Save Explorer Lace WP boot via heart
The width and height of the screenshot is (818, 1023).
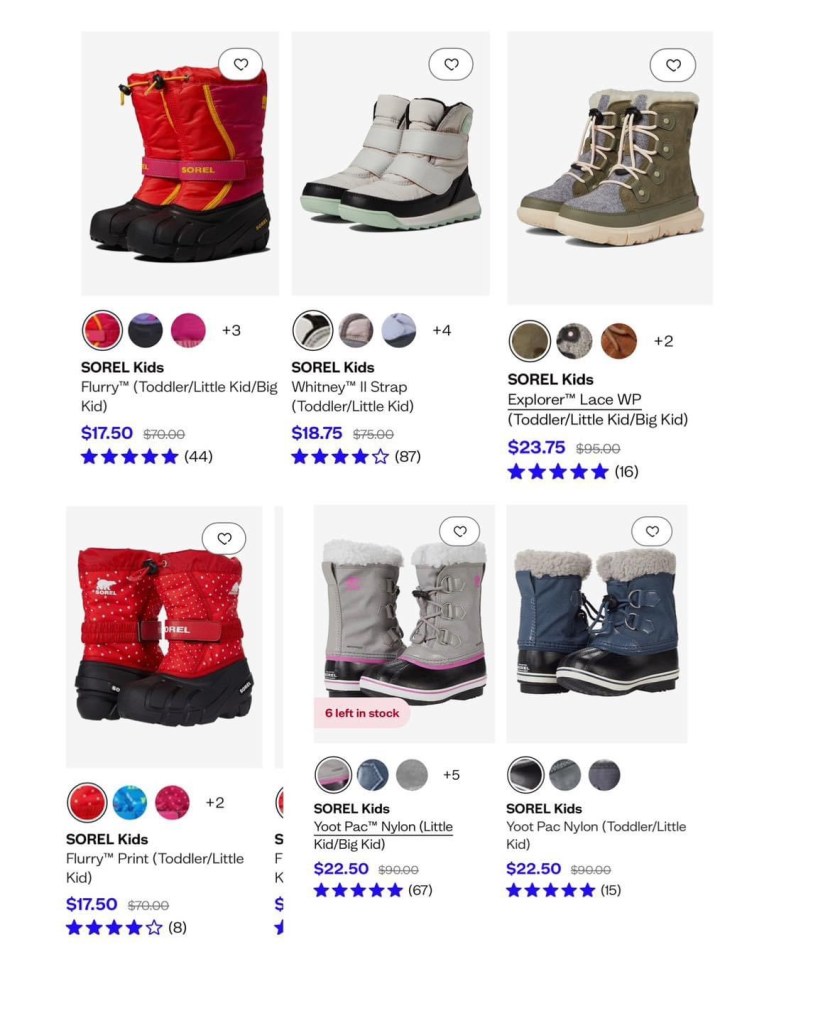click(x=673, y=65)
